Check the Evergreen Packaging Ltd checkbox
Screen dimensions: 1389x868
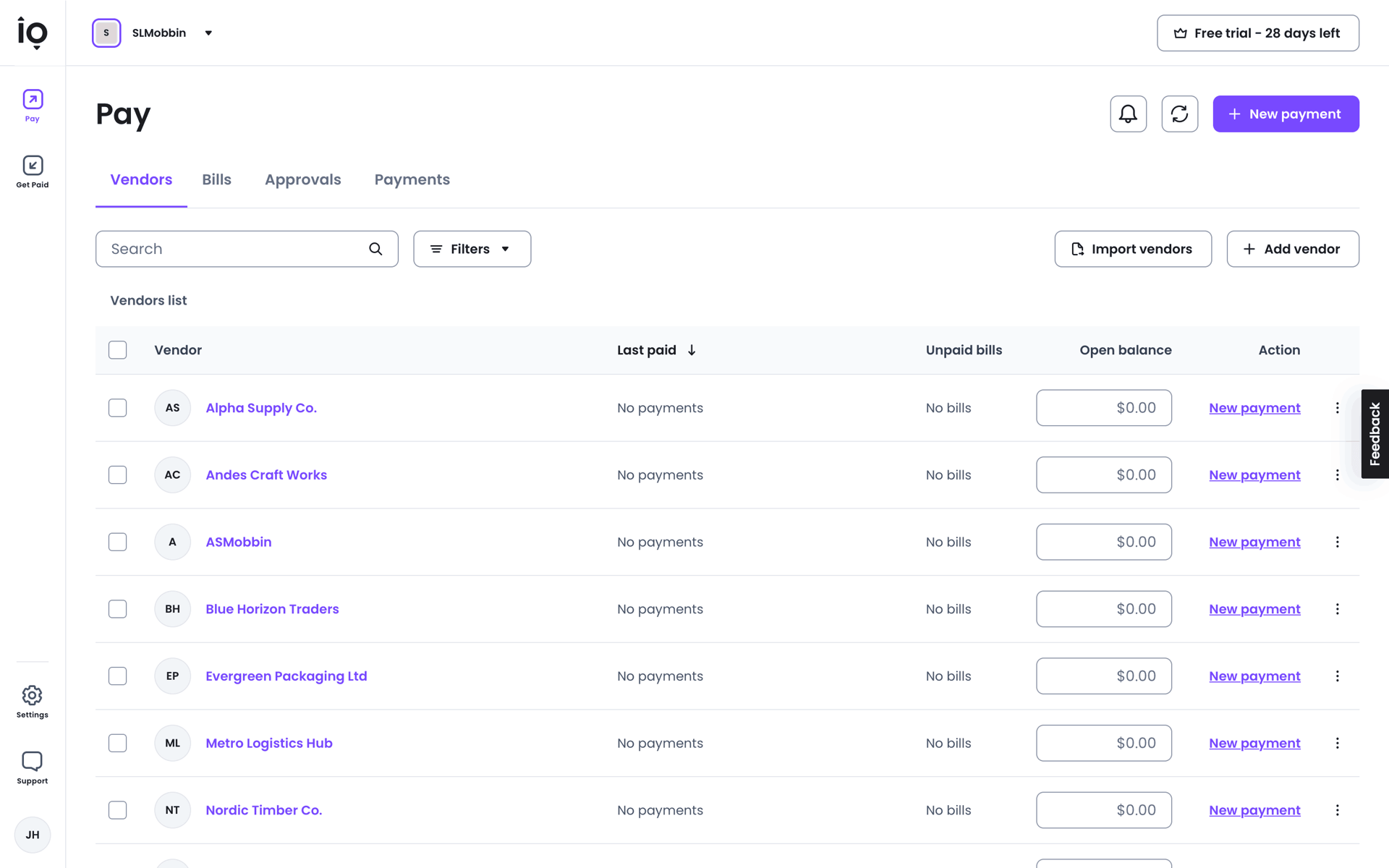tap(117, 676)
